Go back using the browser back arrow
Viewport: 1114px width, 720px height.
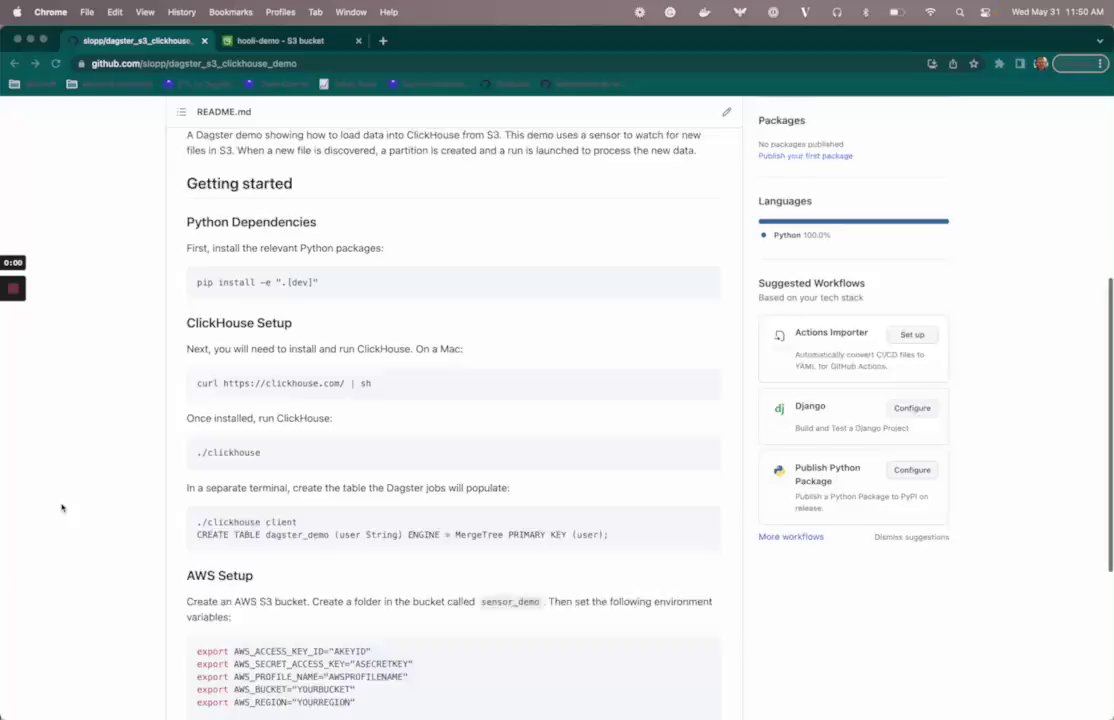(14, 64)
